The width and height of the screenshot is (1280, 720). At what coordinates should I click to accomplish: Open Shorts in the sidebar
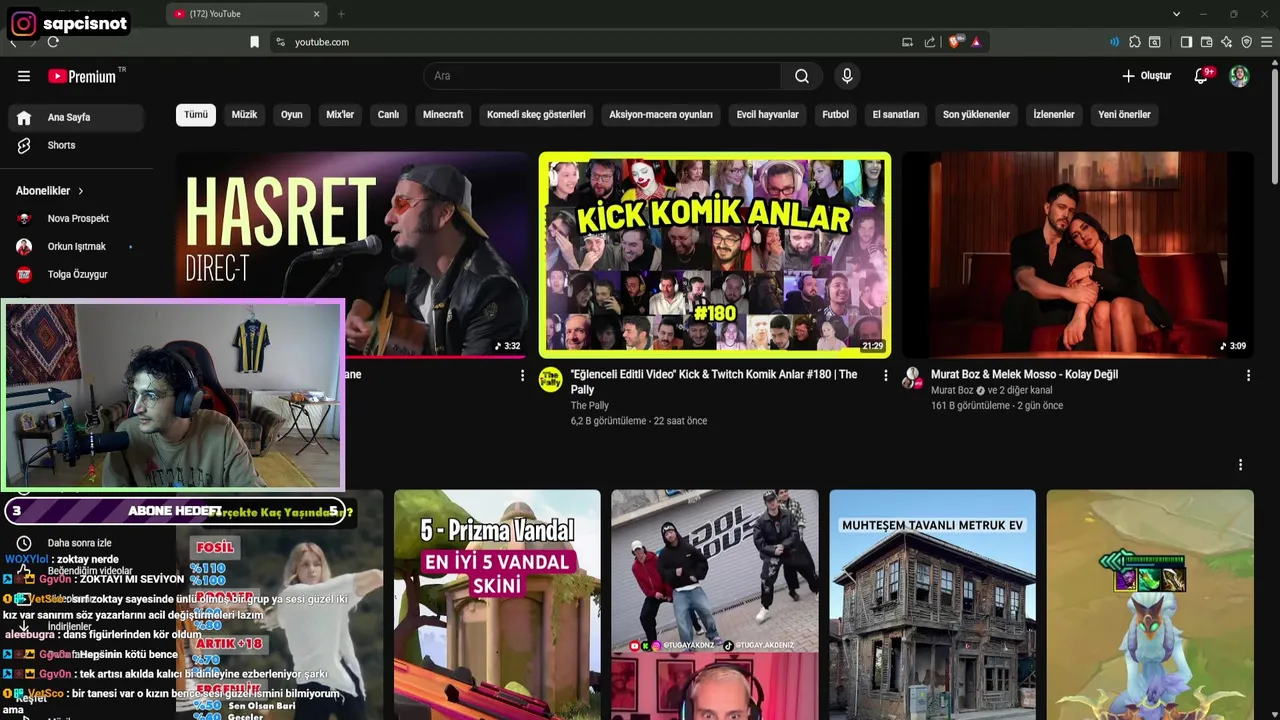click(78, 145)
